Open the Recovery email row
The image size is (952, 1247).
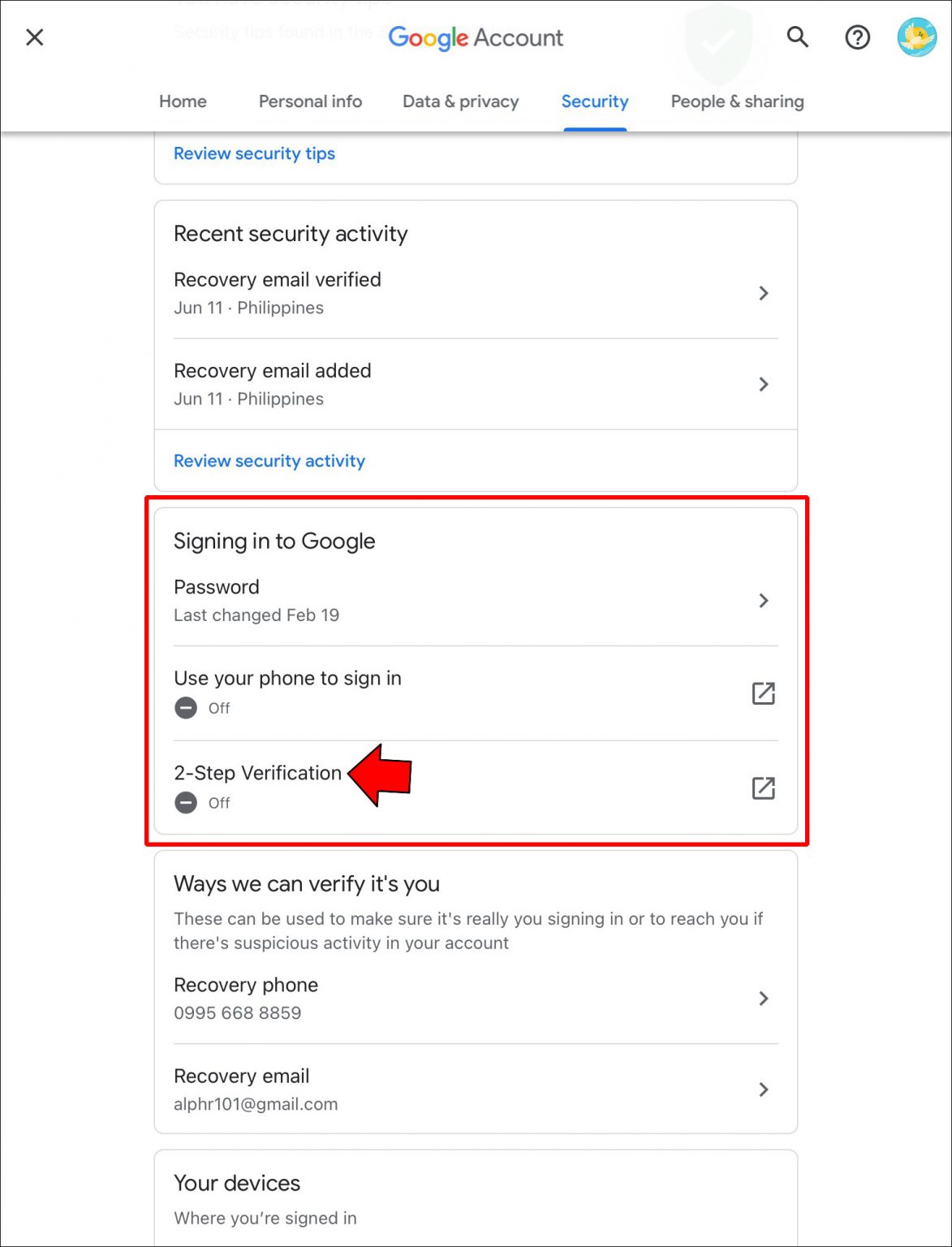(x=475, y=1089)
